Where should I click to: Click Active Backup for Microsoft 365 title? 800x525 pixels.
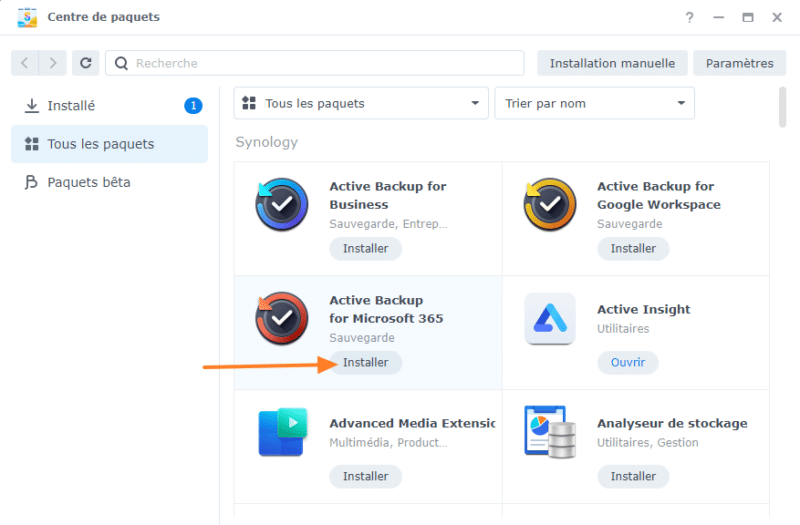point(386,309)
